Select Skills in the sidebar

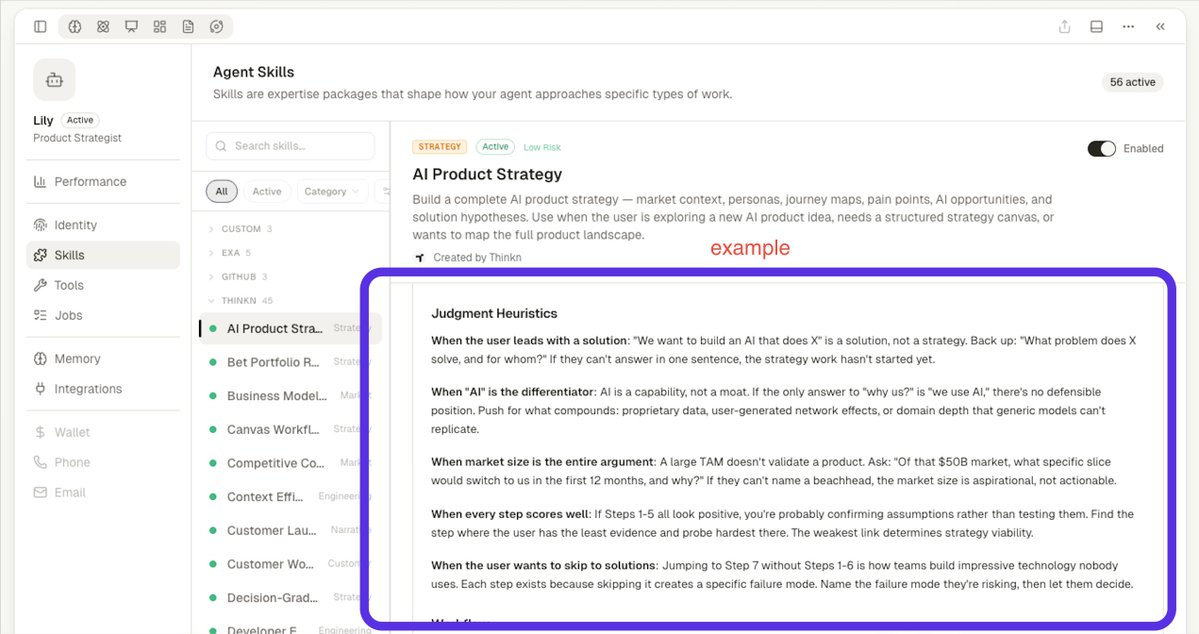click(x=103, y=255)
